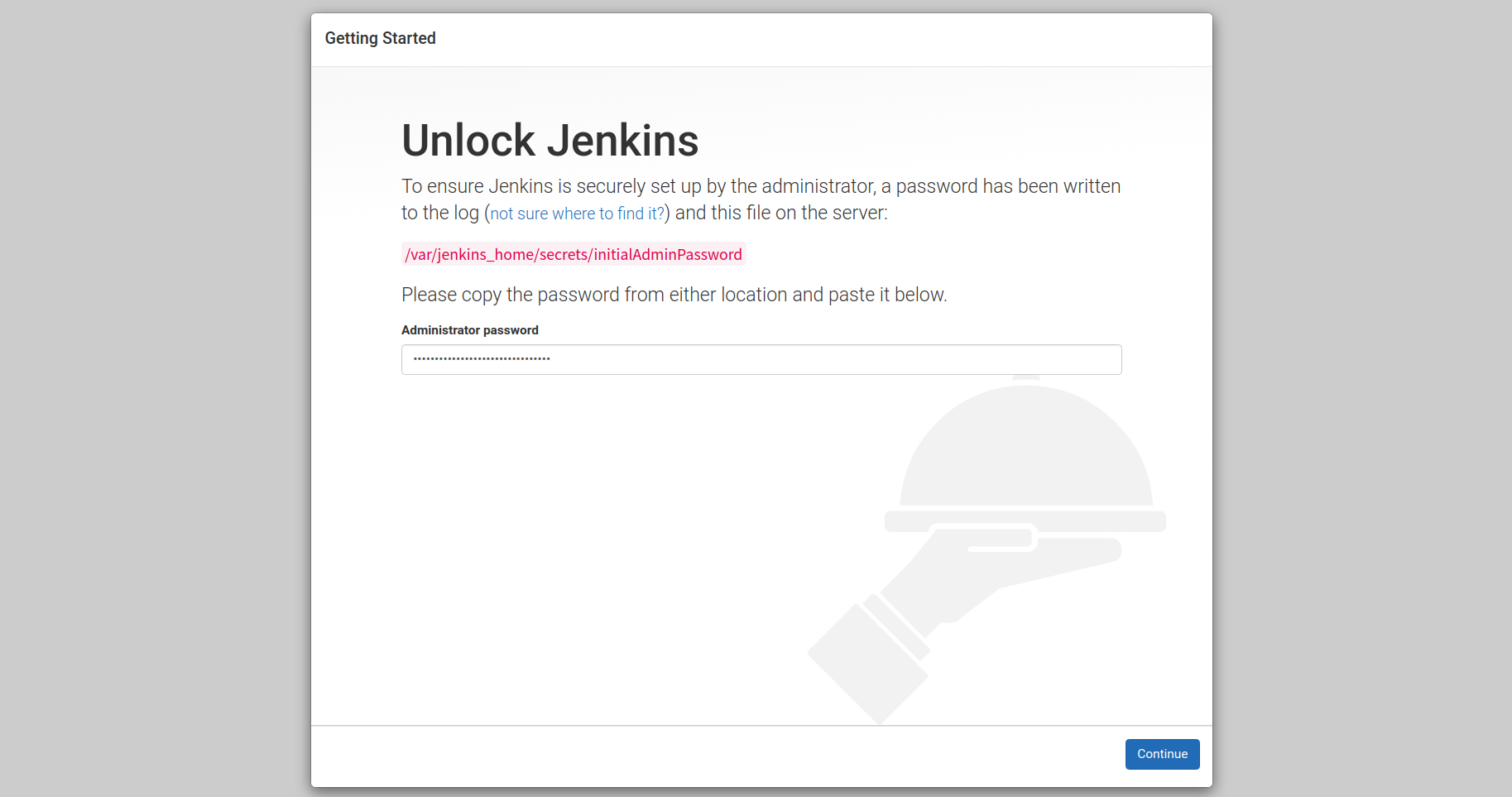Click the 'Administrator password' label
This screenshot has width=1512, height=797.
tap(470, 330)
